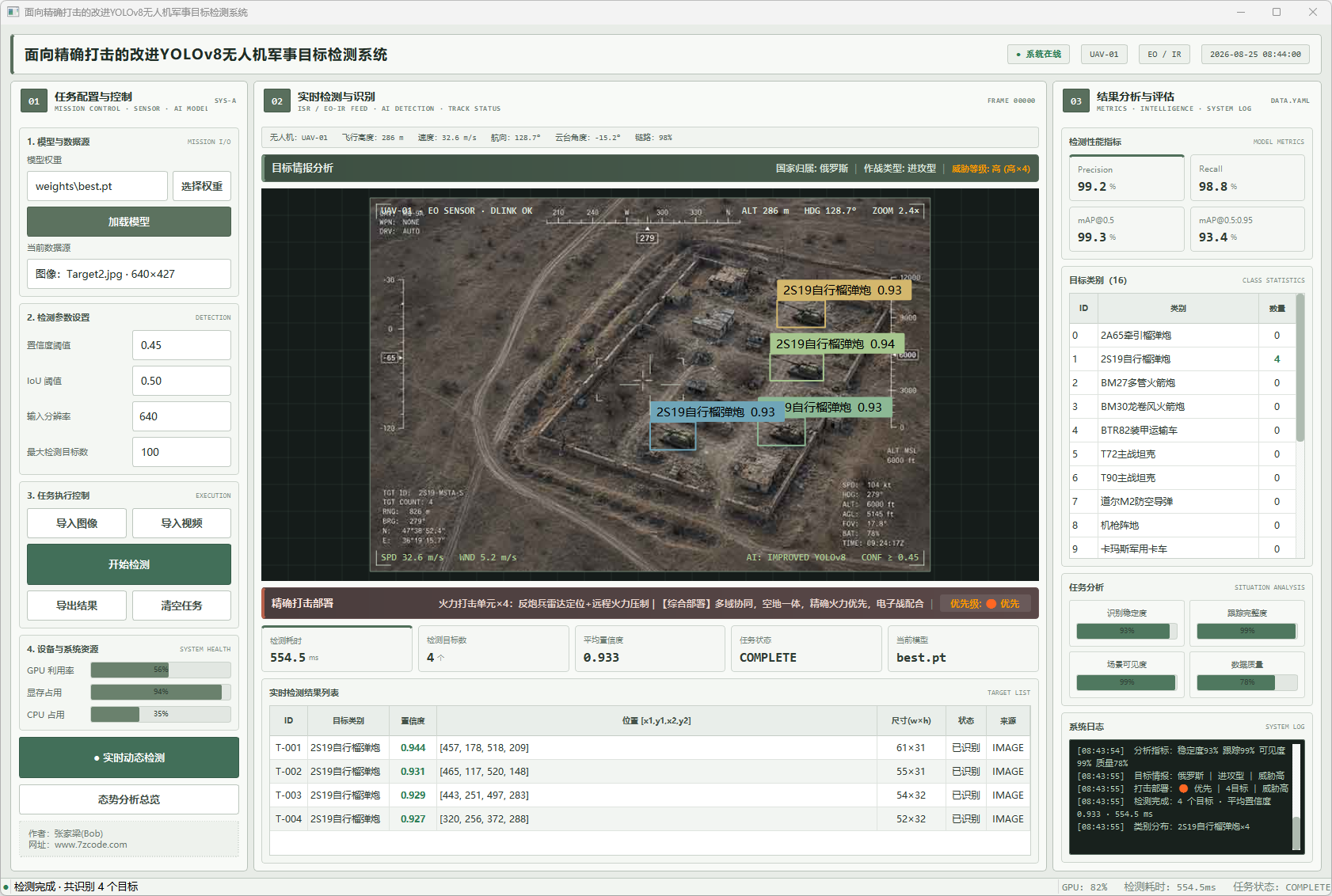Edit input resolution value 640

pos(181,416)
